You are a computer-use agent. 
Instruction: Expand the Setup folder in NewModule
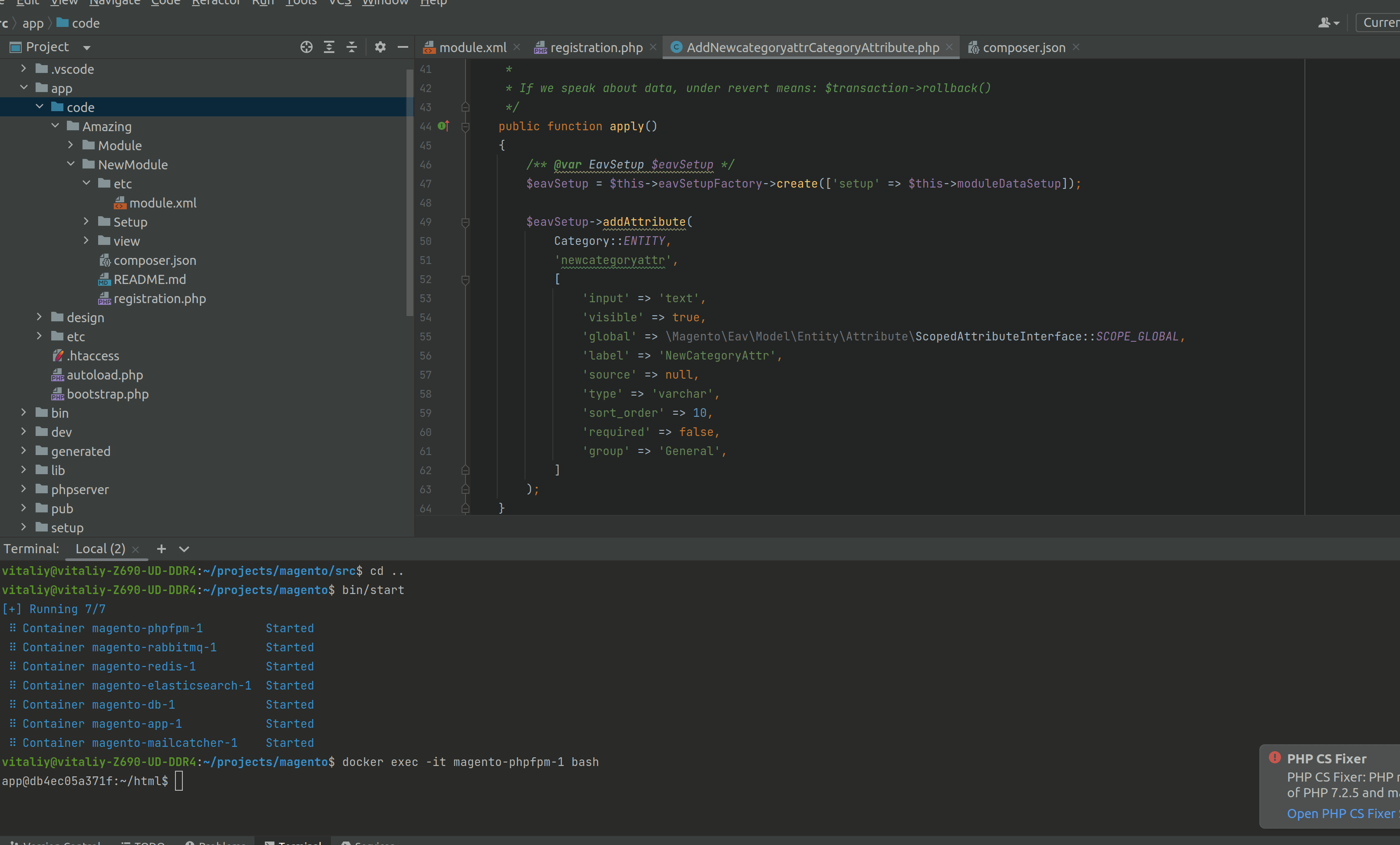pos(86,221)
